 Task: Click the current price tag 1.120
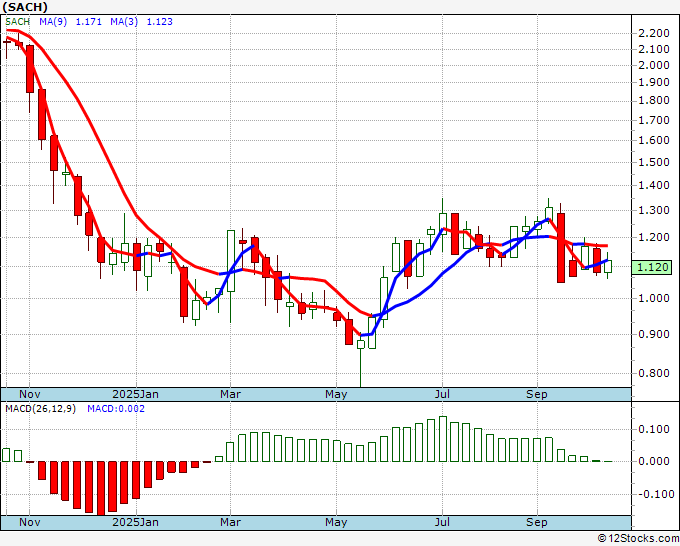coord(652,267)
